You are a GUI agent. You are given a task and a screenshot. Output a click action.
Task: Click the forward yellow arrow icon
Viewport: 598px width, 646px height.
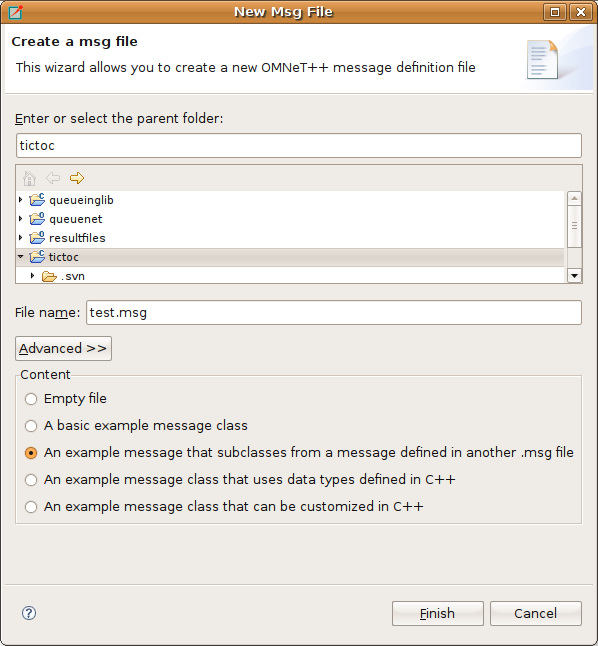(77, 178)
